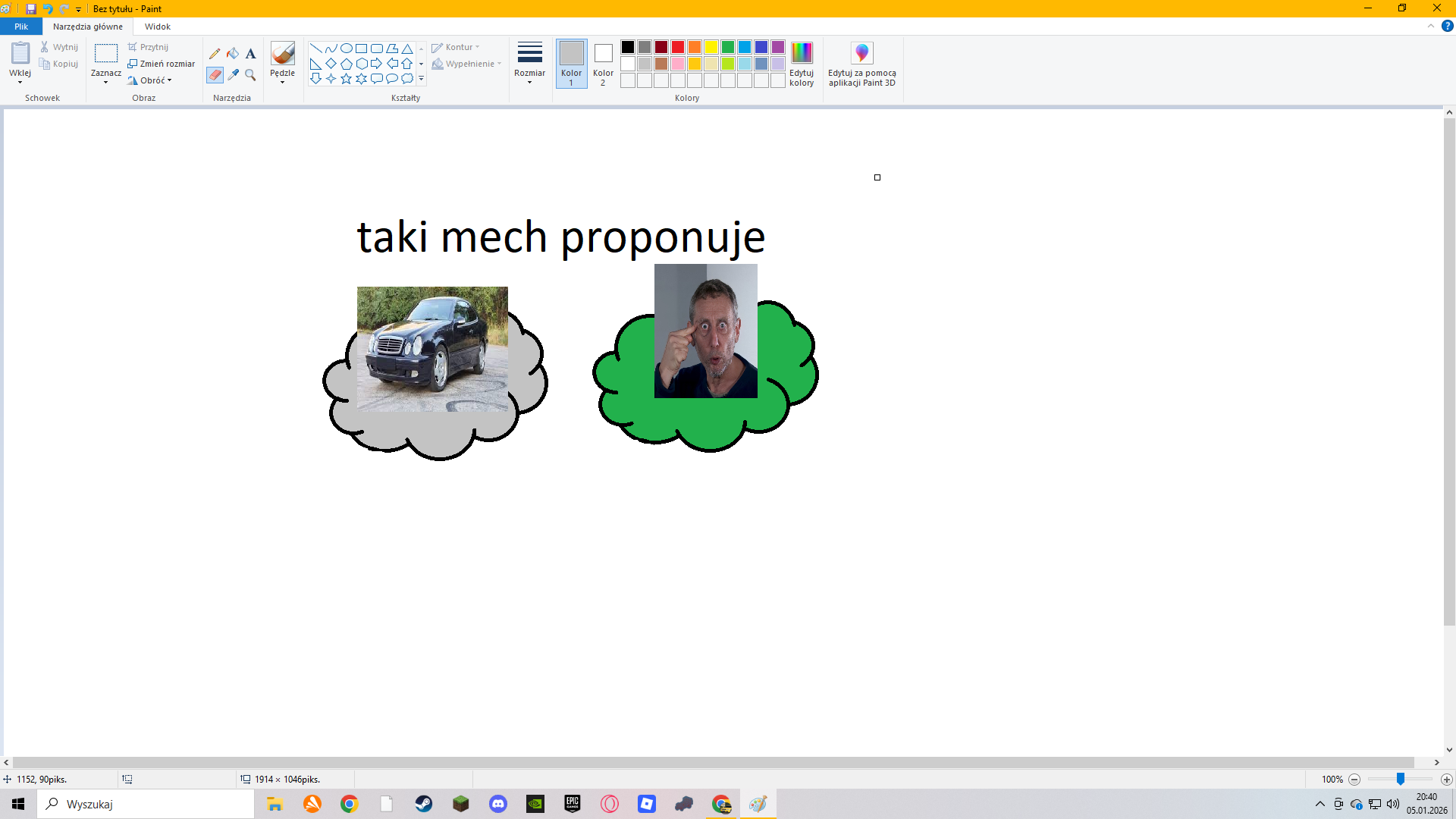Switch to the Widok tab
Screen dimensions: 1456x819
coord(158,27)
